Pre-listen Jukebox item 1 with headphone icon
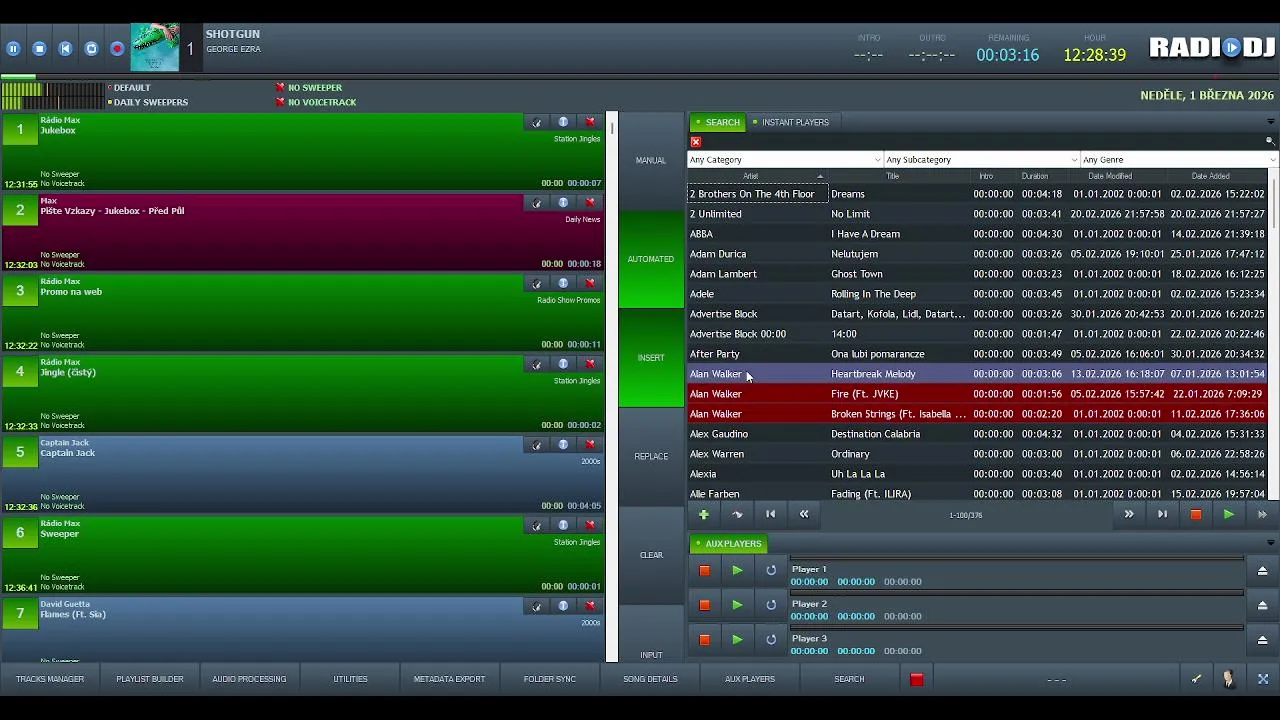 (537, 122)
